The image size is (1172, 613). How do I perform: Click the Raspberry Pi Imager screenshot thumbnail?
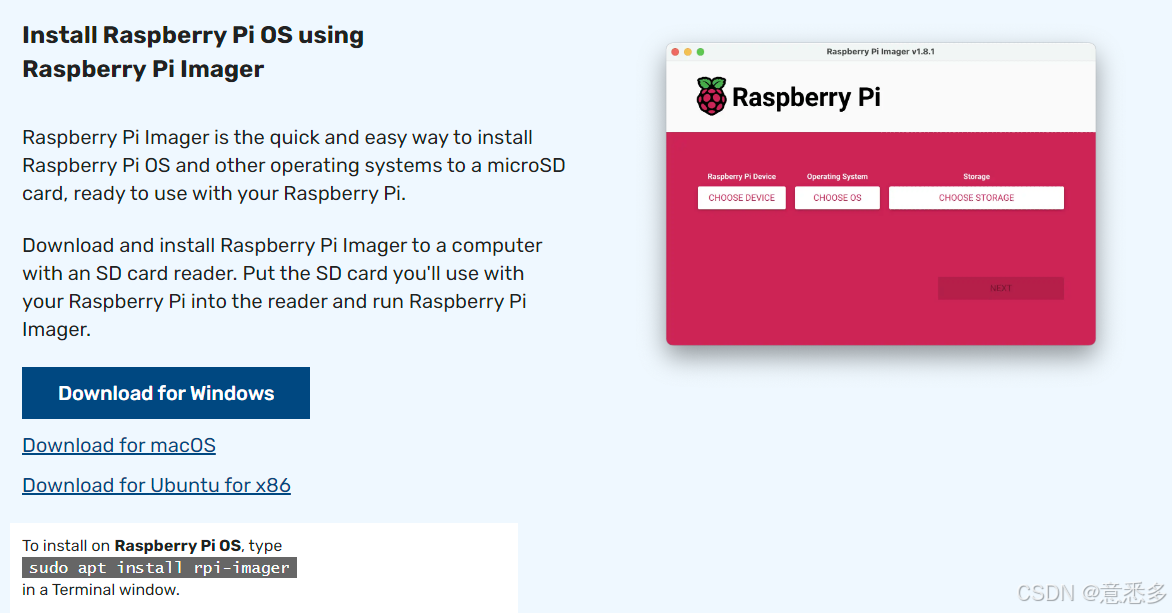point(880,194)
